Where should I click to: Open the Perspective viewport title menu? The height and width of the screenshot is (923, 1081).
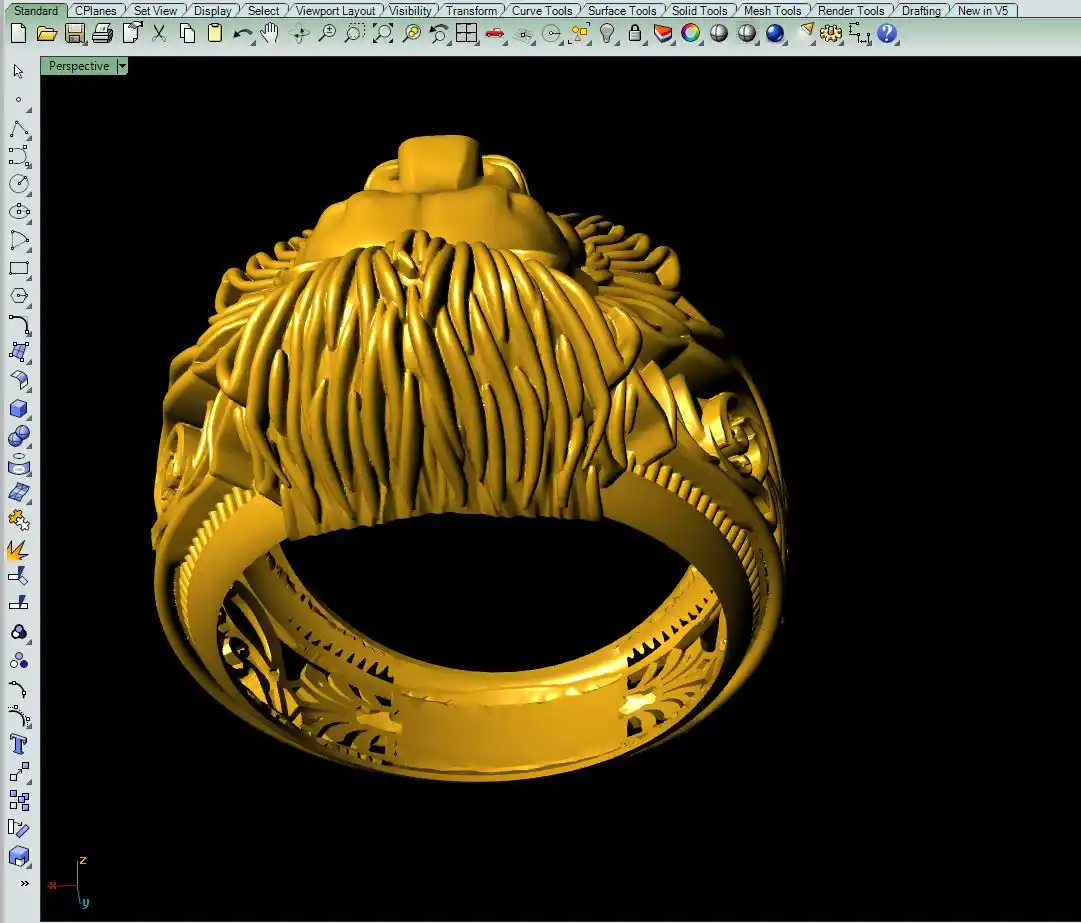click(x=79, y=66)
